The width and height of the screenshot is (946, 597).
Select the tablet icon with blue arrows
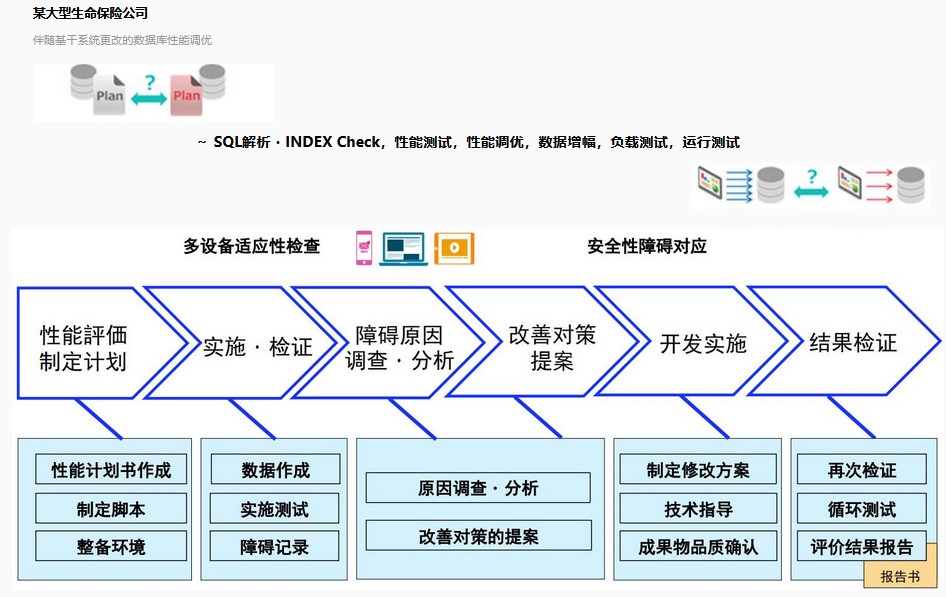pyautogui.click(x=711, y=184)
